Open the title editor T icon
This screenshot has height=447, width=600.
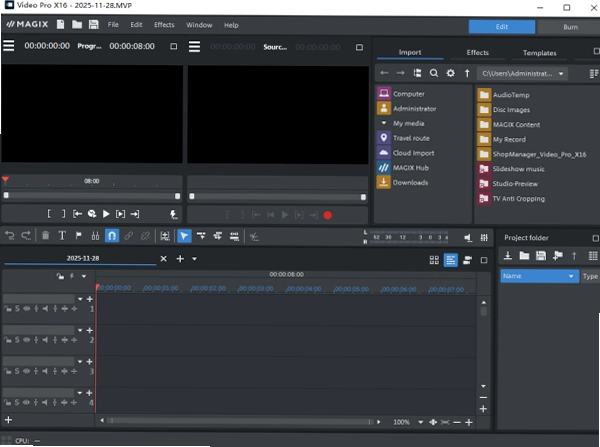coord(62,236)
